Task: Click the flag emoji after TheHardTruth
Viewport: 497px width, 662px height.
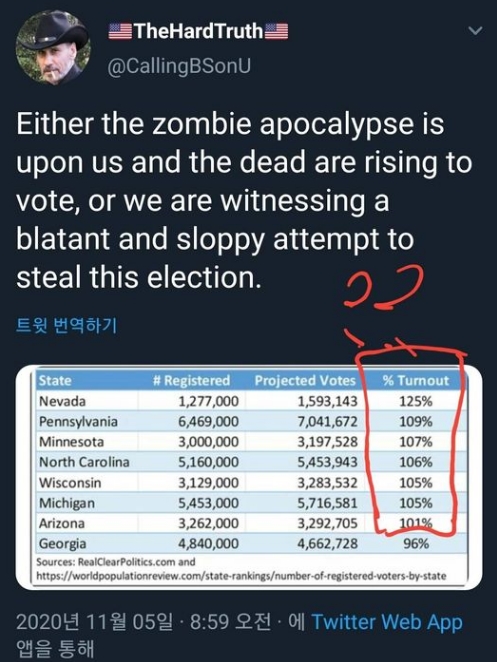Action: [277, 31]
